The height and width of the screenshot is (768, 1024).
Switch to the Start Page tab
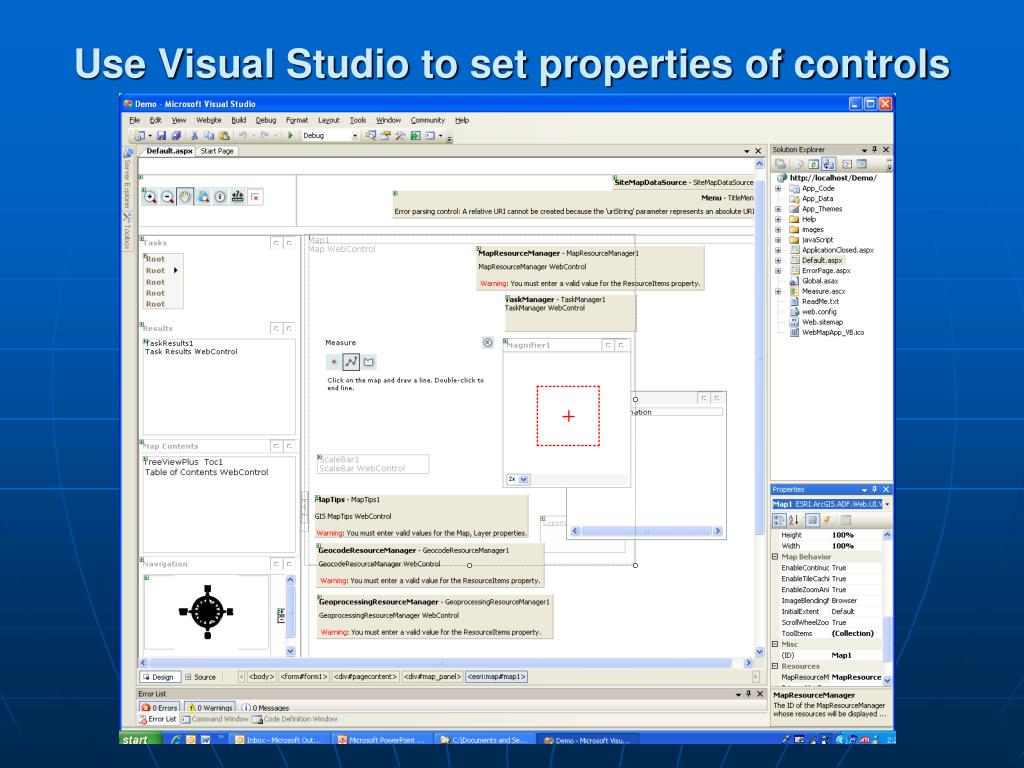tap(217, 151)
